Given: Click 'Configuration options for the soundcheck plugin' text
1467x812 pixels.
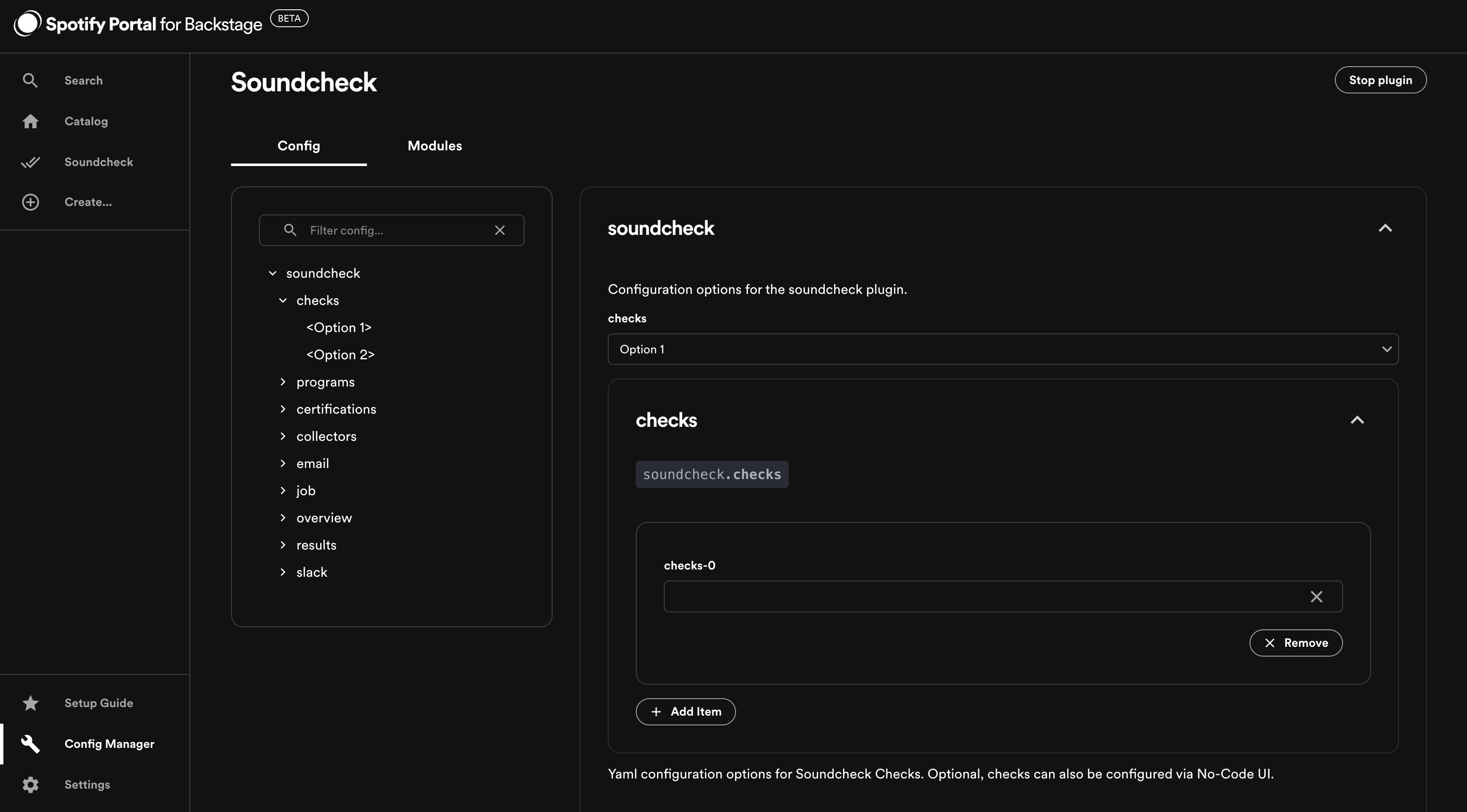Looking at the screenshot, I should [757, 289].
